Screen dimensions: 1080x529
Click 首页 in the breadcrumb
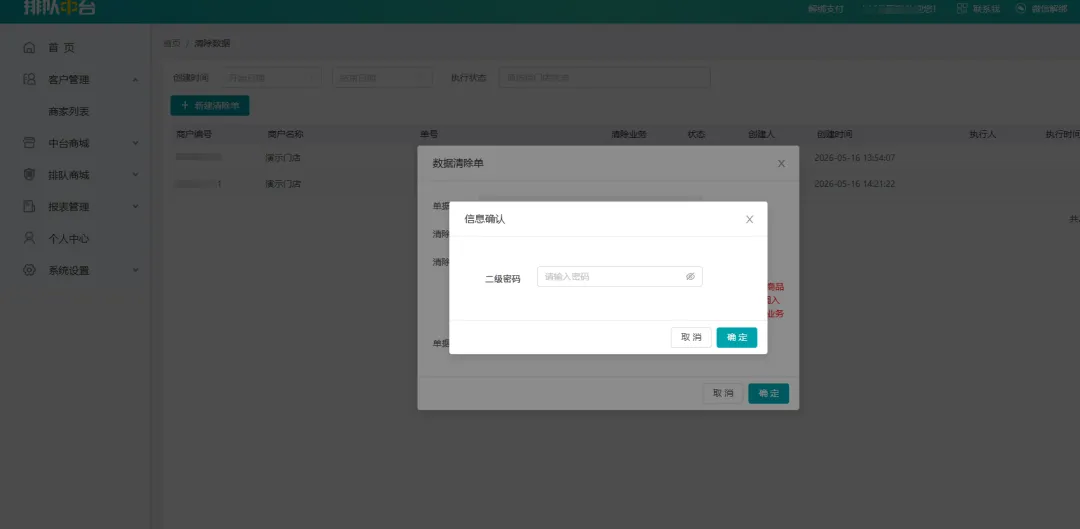(172, 43)
